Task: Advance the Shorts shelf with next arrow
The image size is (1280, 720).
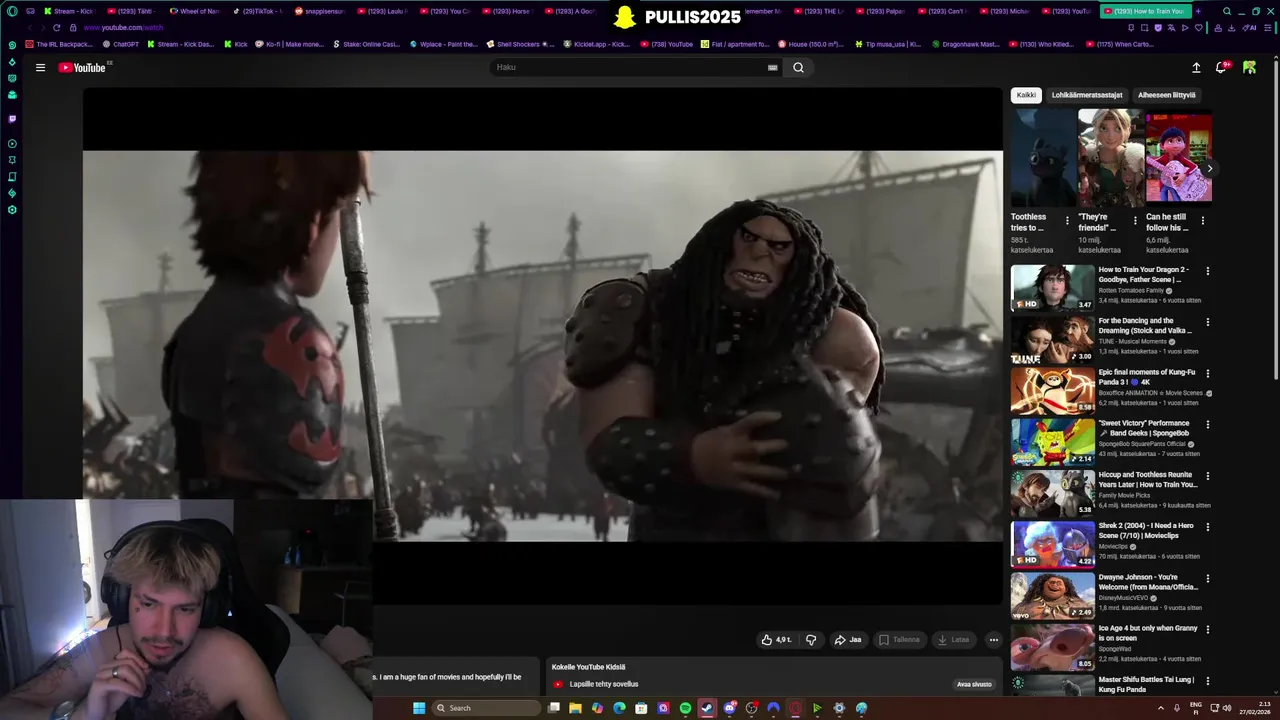Action: 1209,168
